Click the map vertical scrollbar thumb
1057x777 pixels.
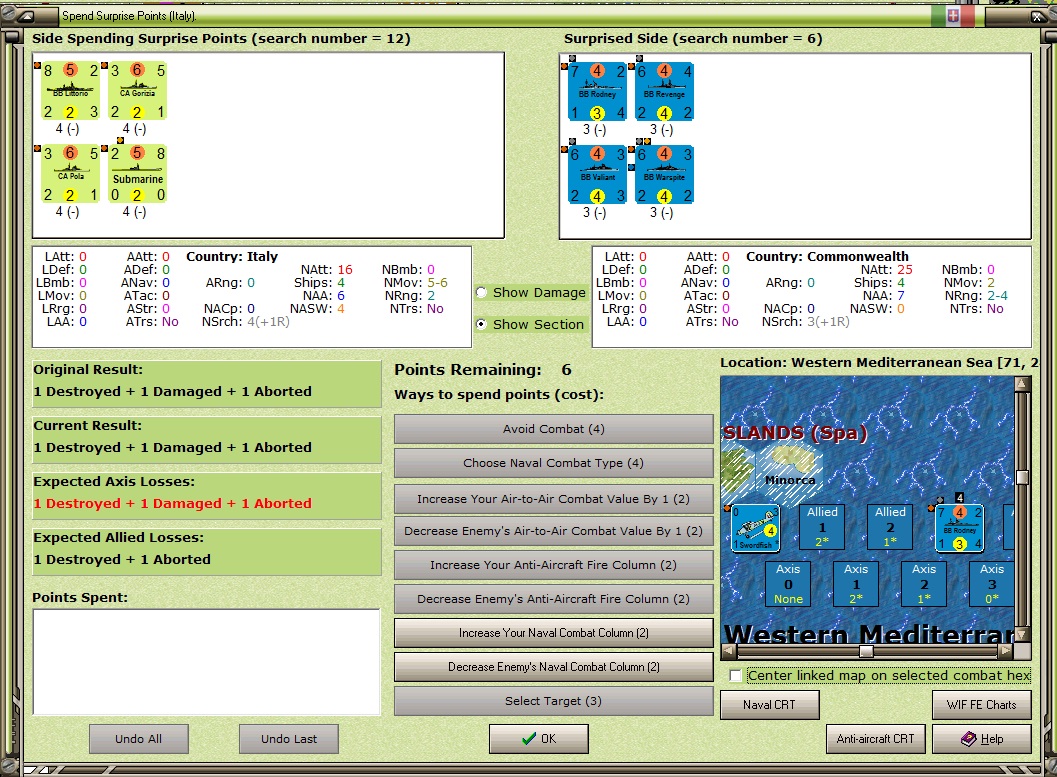(x=1023, y=477)
